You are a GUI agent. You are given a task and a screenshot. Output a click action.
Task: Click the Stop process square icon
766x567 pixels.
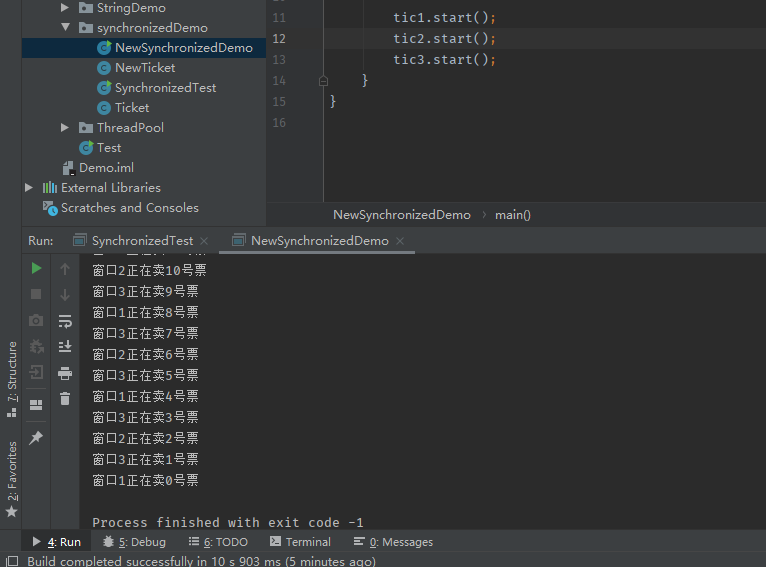[36, 294]
